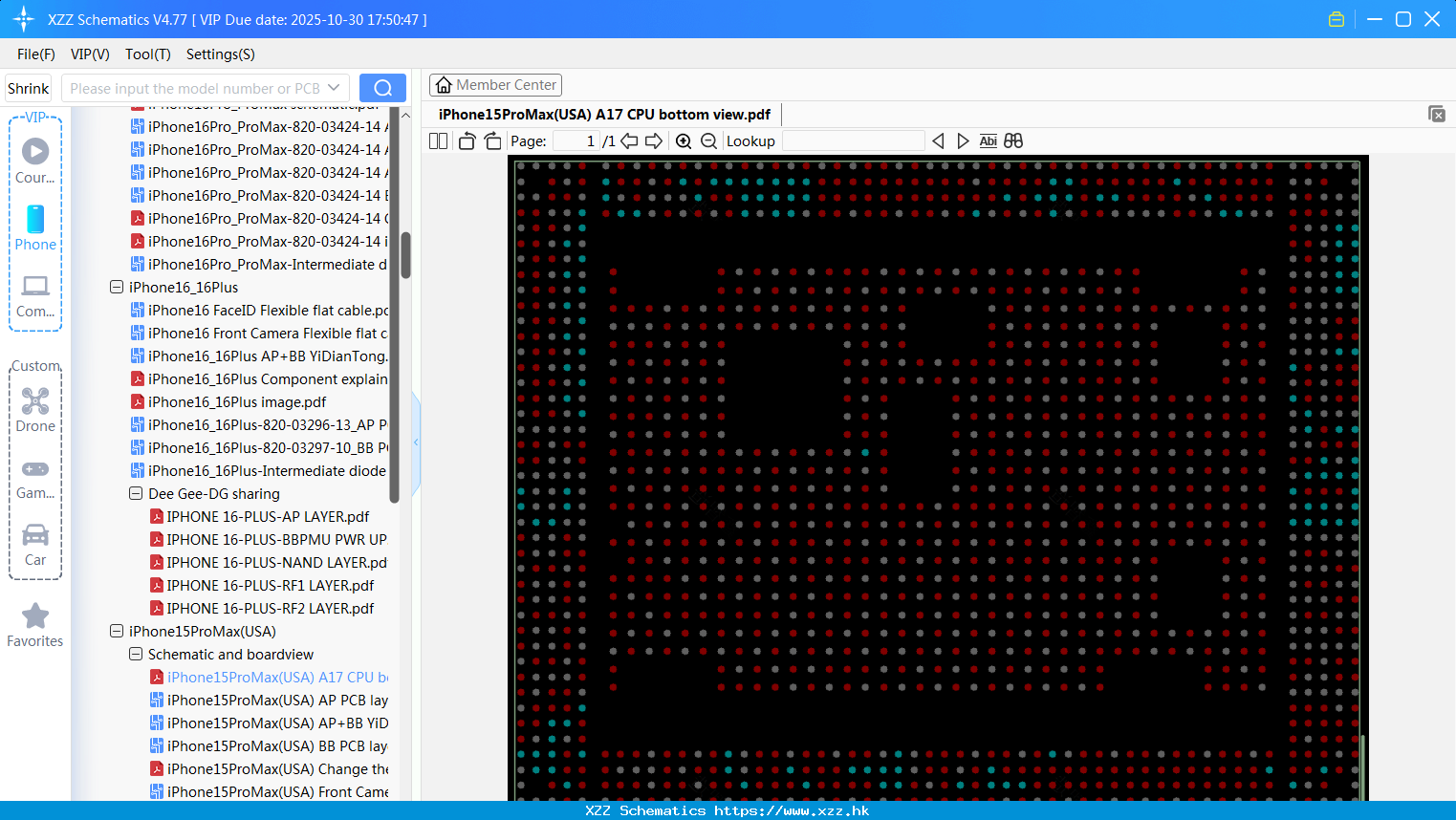Click the Lookup text field

[x=853, y=140]
